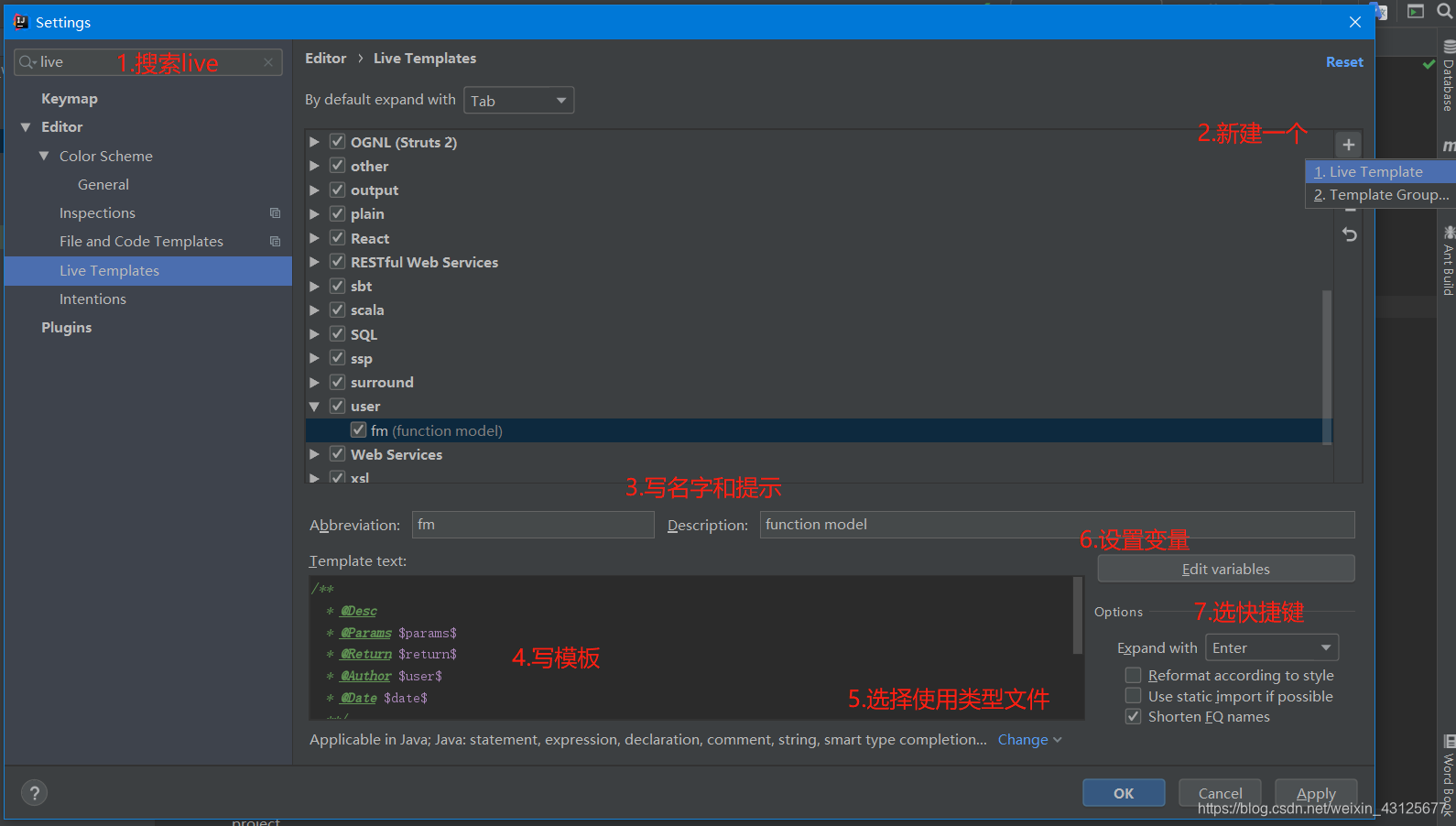Click the Reset link
This screenshot has width=1456, height=826.
coord(1344,62)
